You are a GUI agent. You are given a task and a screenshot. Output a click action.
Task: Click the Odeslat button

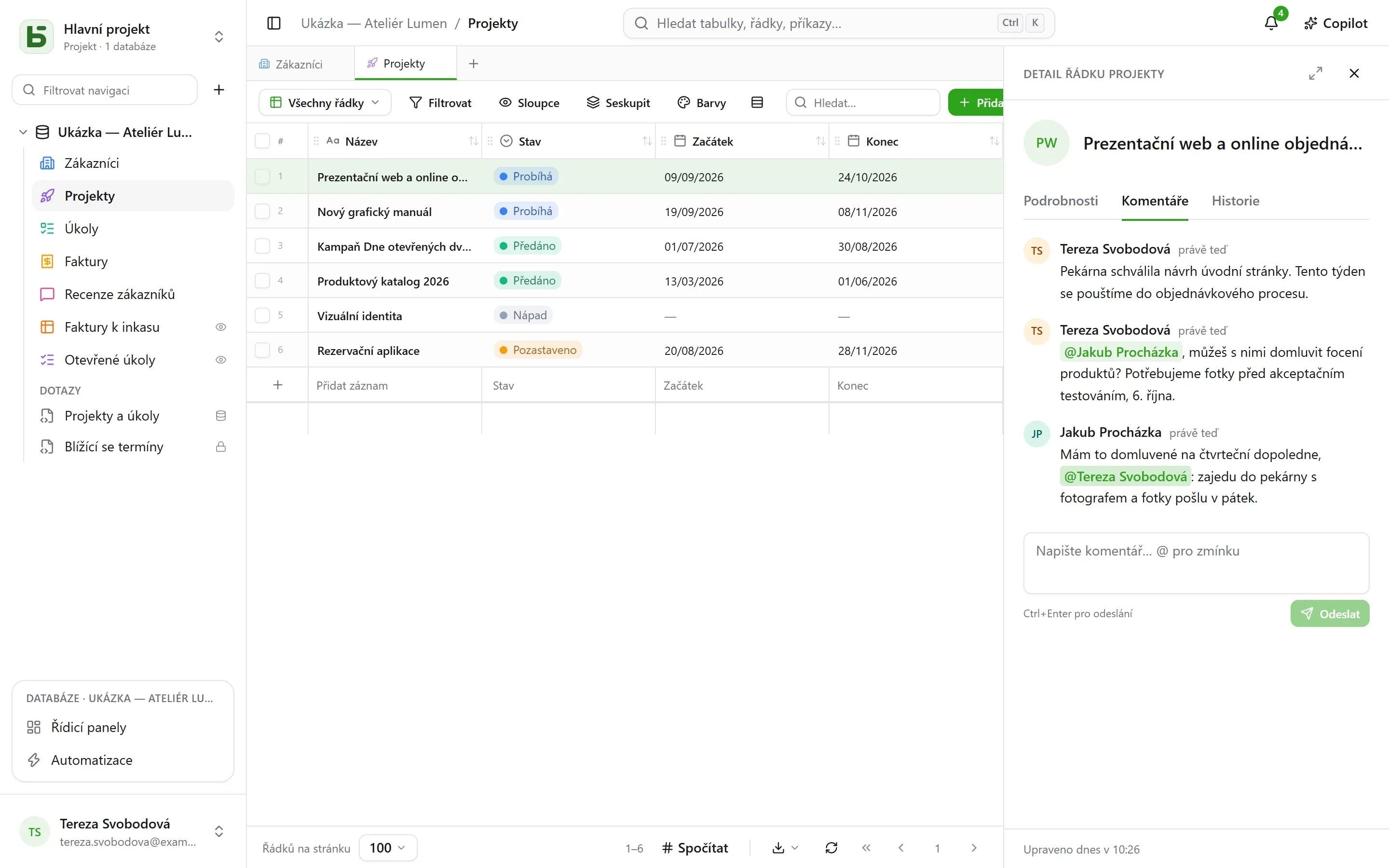[x=1329, y=614]
